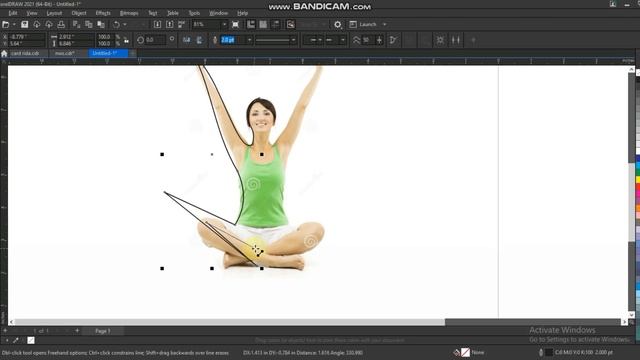Click the Export icon

coord(170,24)
